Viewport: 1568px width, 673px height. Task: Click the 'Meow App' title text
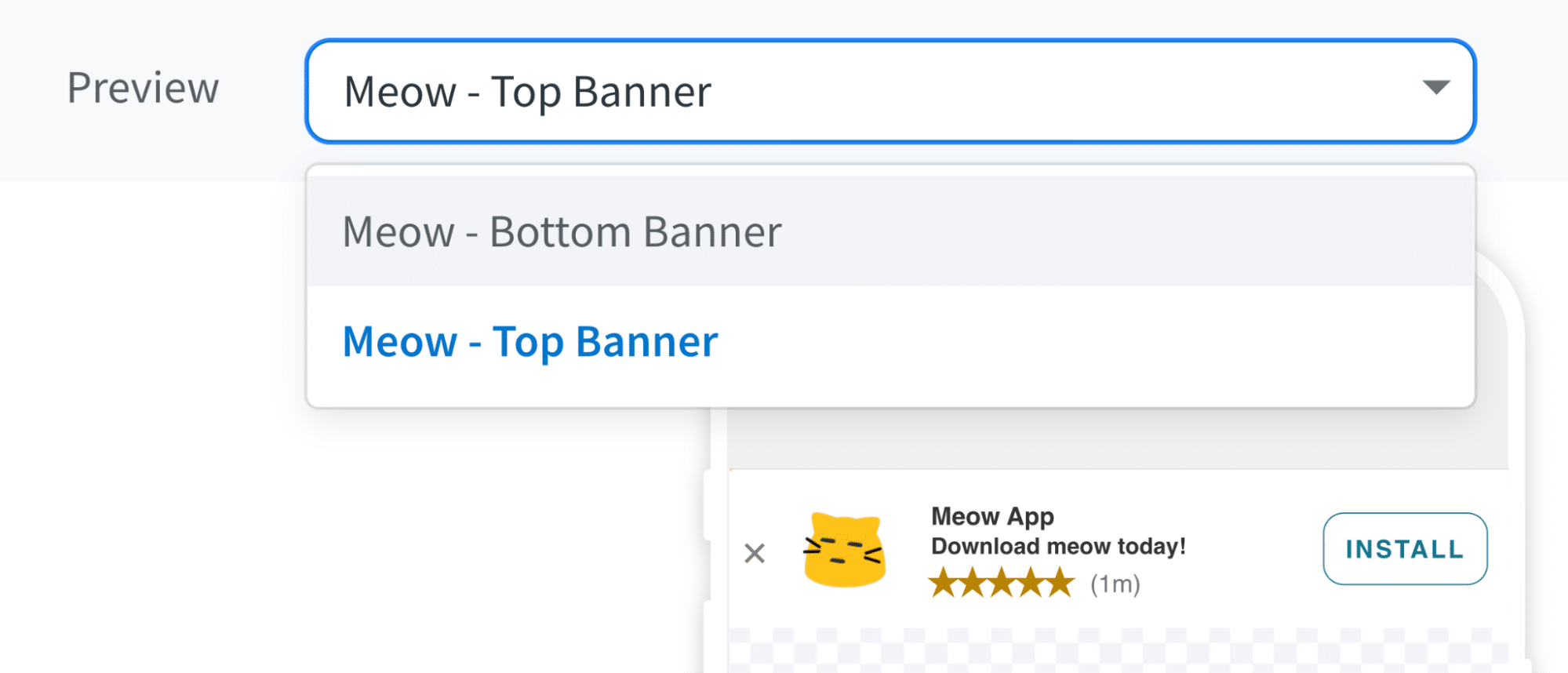pyautogui.click(x=992, y=516)
